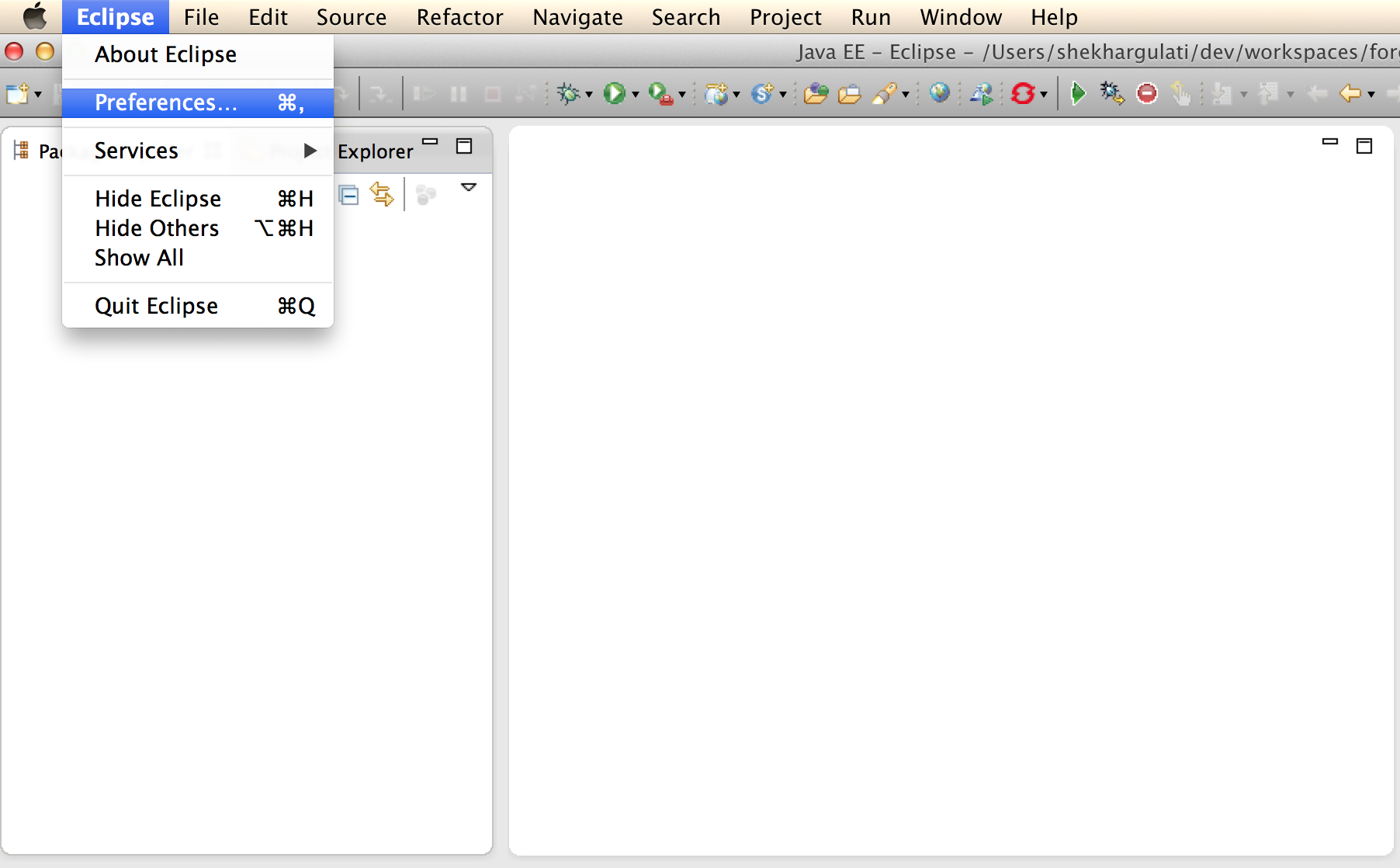The height and width of the screenshot is (868, 1400).
Task: Click the green Resume play icon
Action: tap(1078, 94)
